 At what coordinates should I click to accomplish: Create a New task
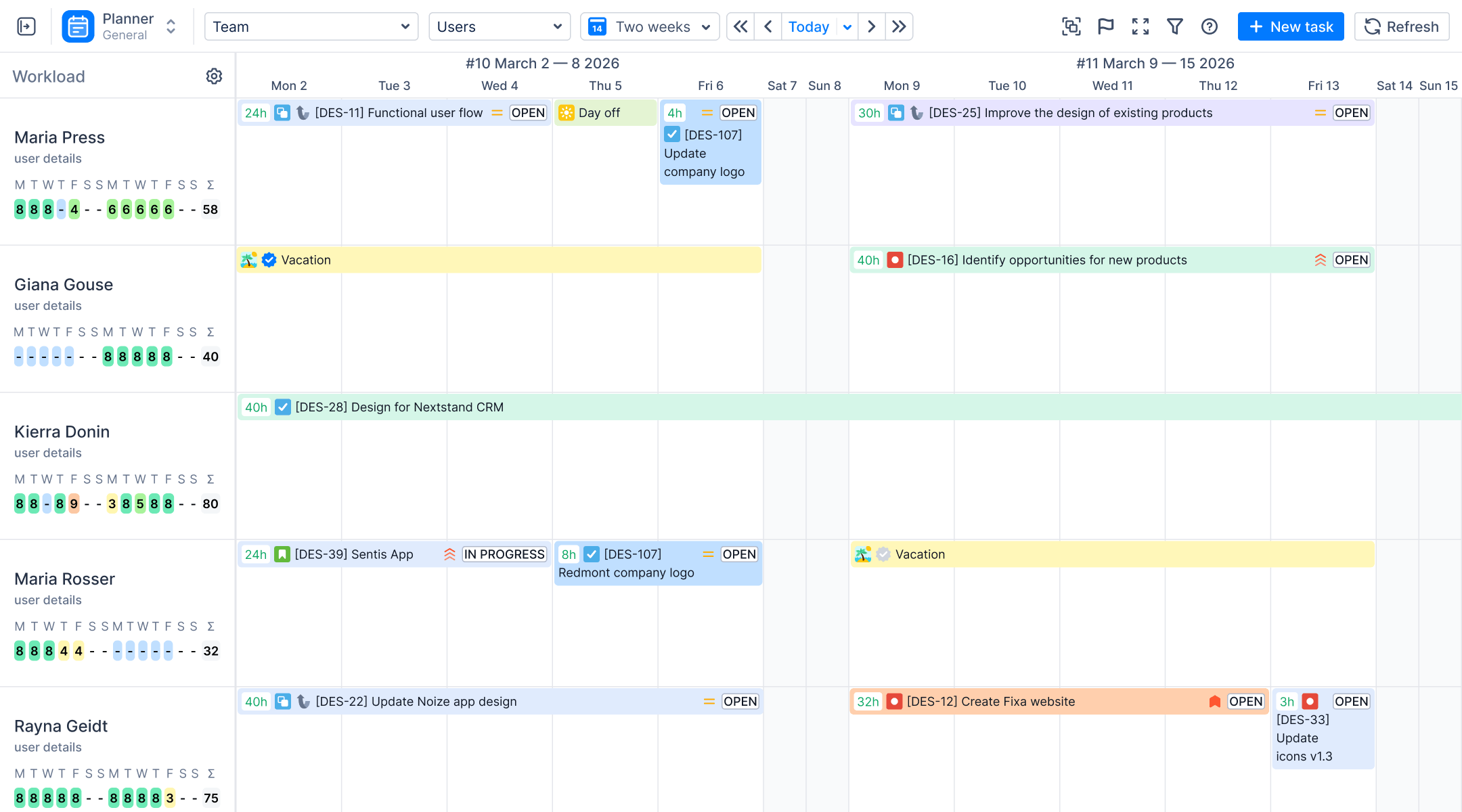[x=1291, y=26]
